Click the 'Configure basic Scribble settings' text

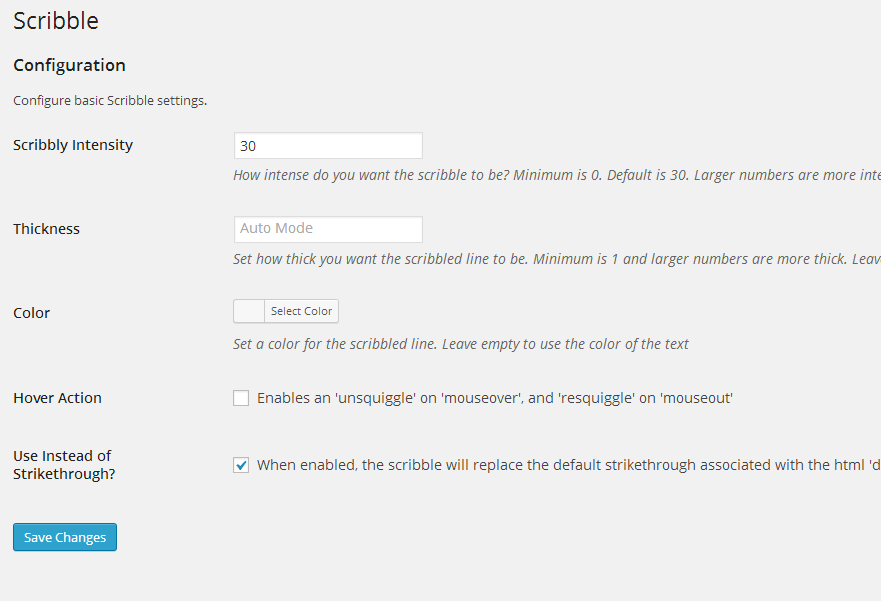pos(110,101)
